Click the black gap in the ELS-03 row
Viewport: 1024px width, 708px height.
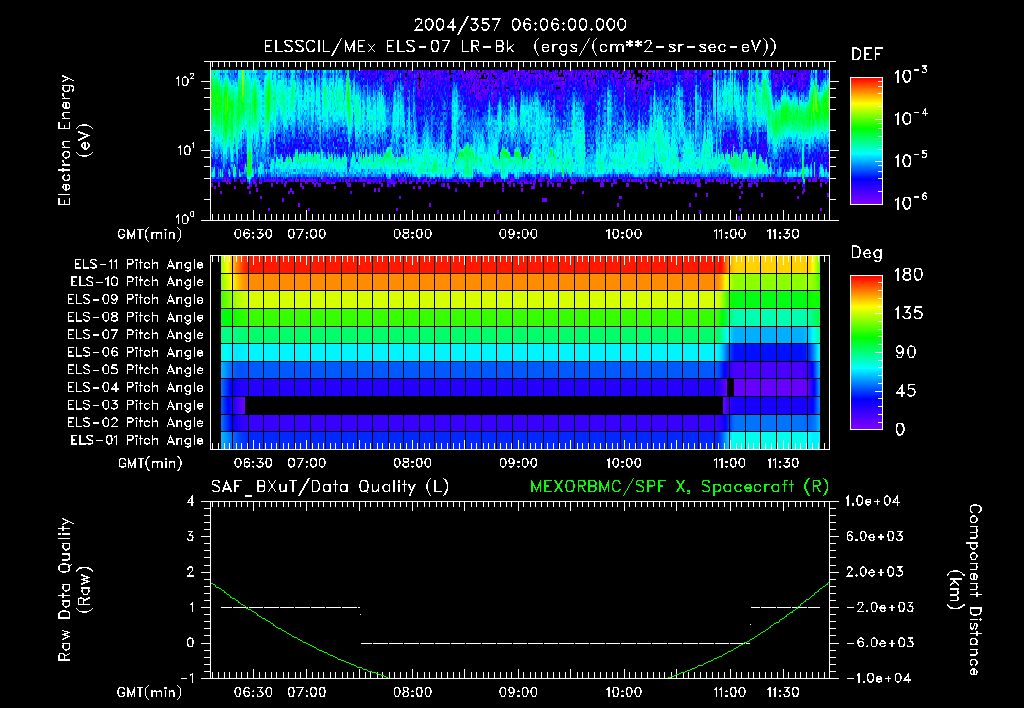(484, 405)
